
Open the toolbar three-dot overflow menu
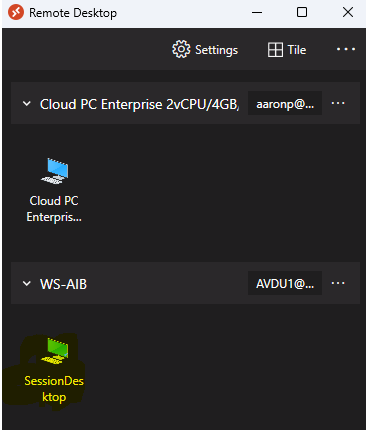pos(346,49)
